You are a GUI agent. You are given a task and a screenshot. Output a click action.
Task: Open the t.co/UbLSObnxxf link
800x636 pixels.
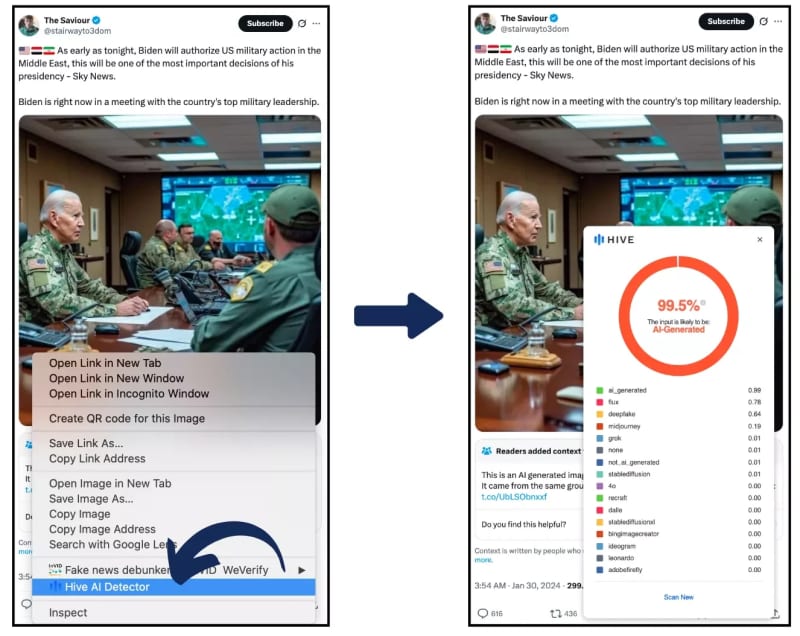click(x=514, y=496)
